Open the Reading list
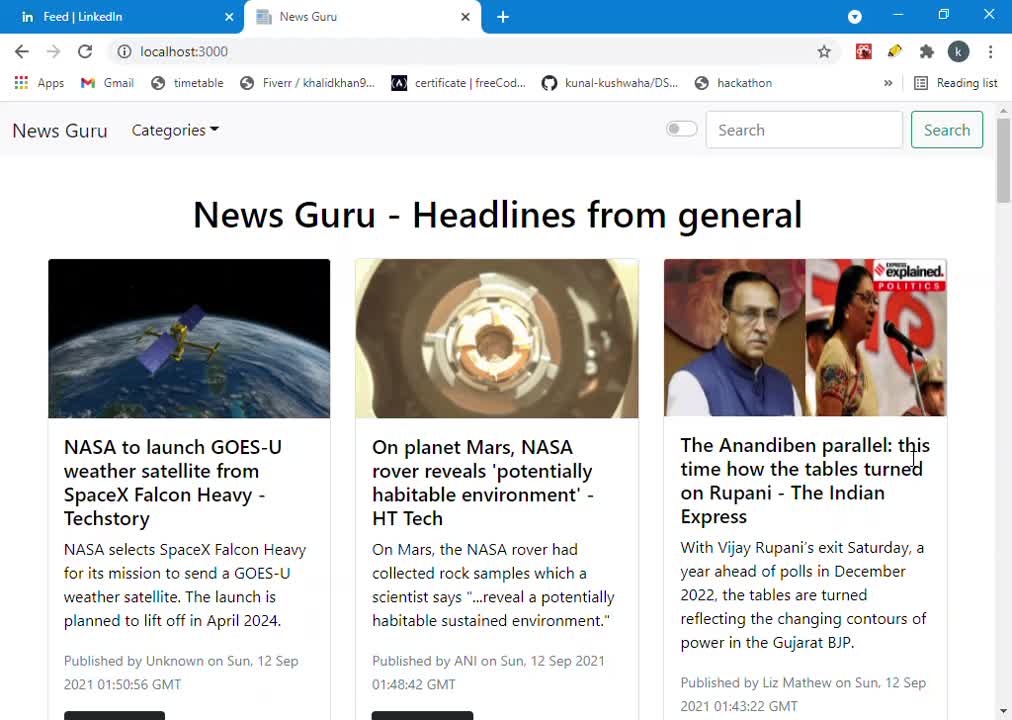Viewport: 1012px width, 720px height. click(x=956, y=83)
